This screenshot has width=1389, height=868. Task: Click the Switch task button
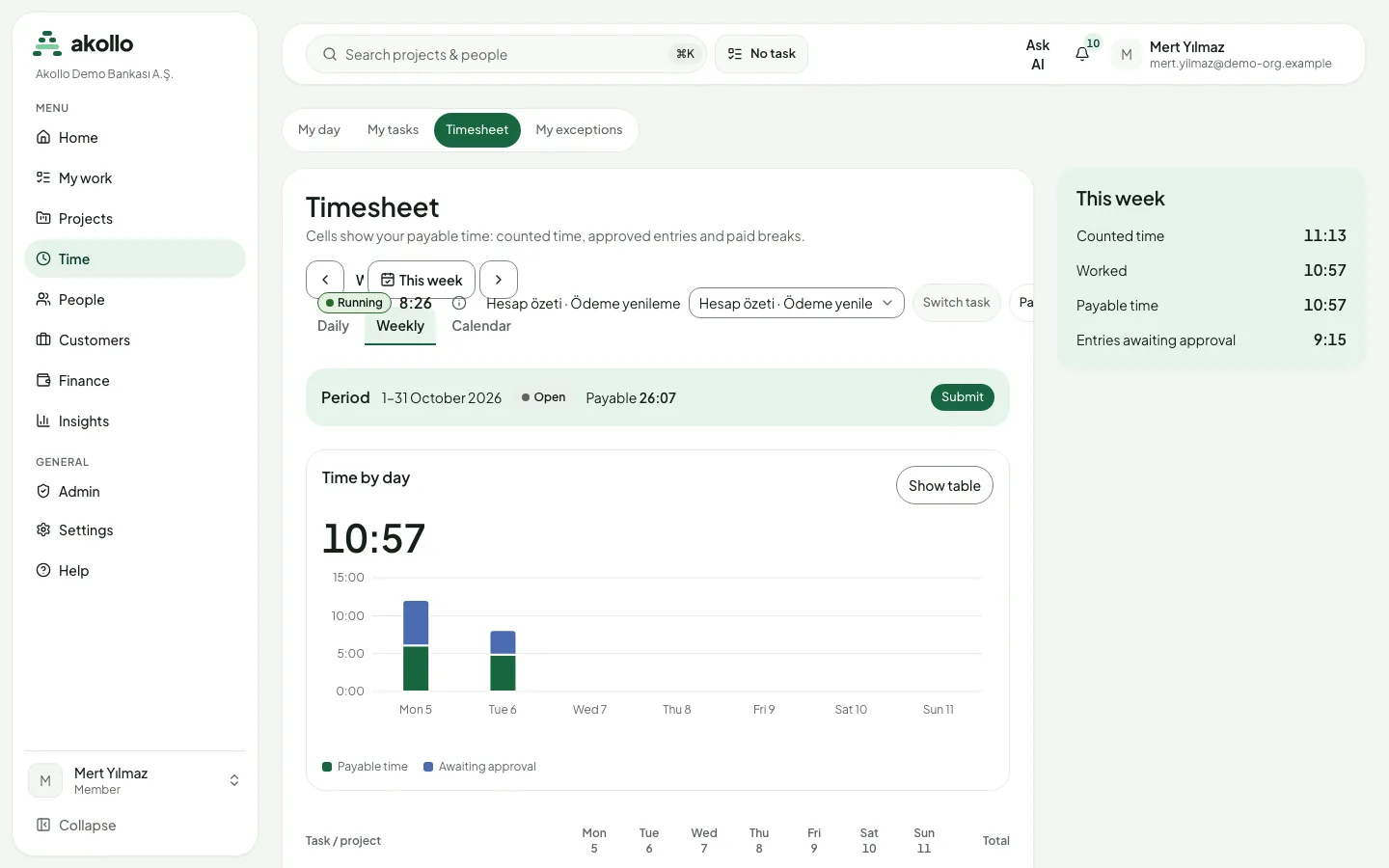[956, 303]
